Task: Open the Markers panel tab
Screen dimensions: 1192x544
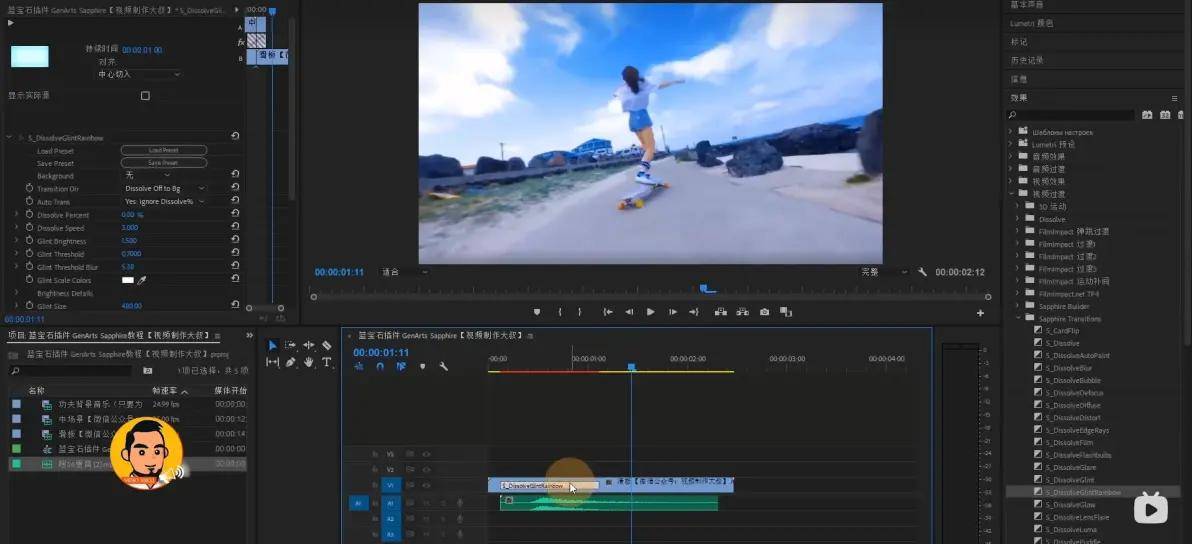Action: click(1019, 42)
